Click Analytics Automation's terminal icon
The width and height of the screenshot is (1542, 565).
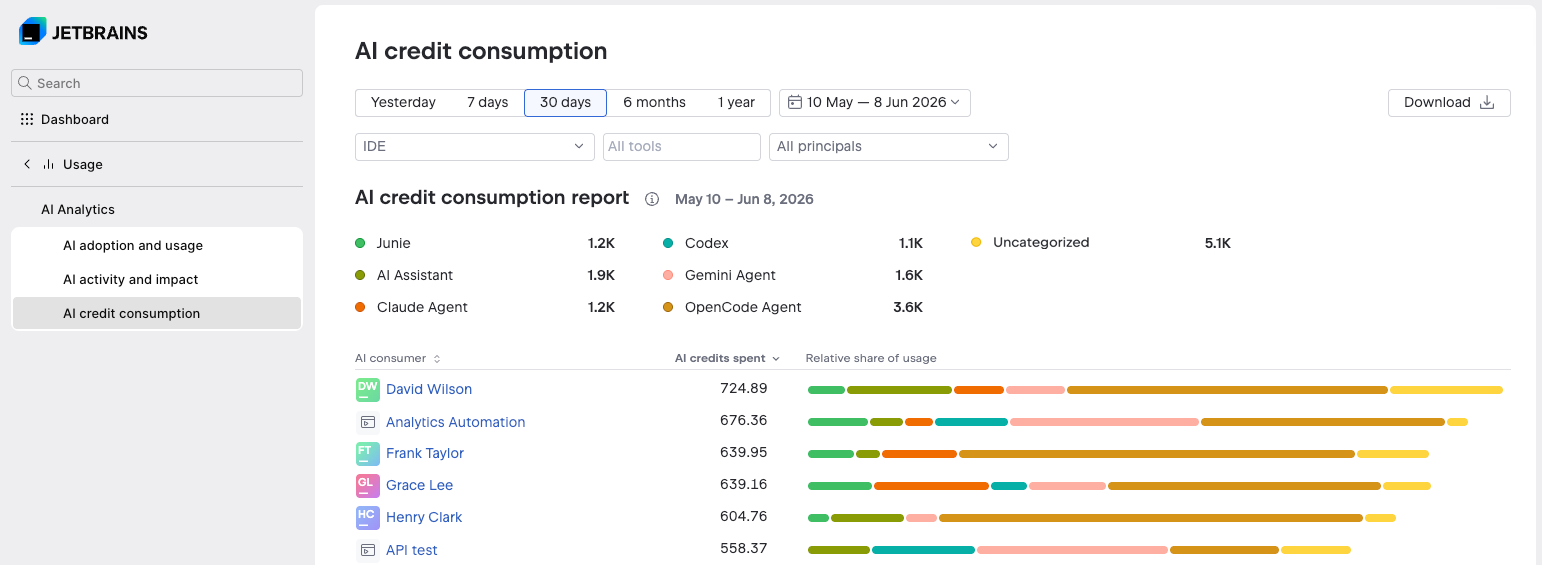368,422
